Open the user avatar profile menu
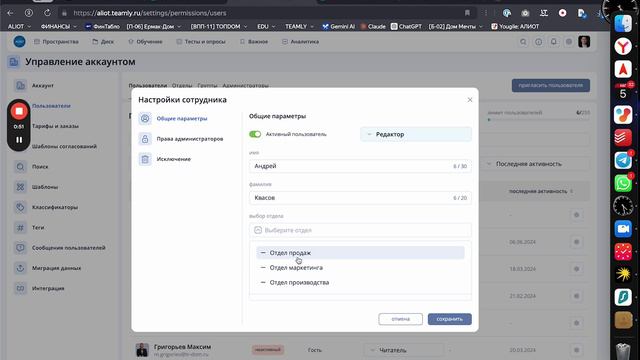 (x=584, y=42)
